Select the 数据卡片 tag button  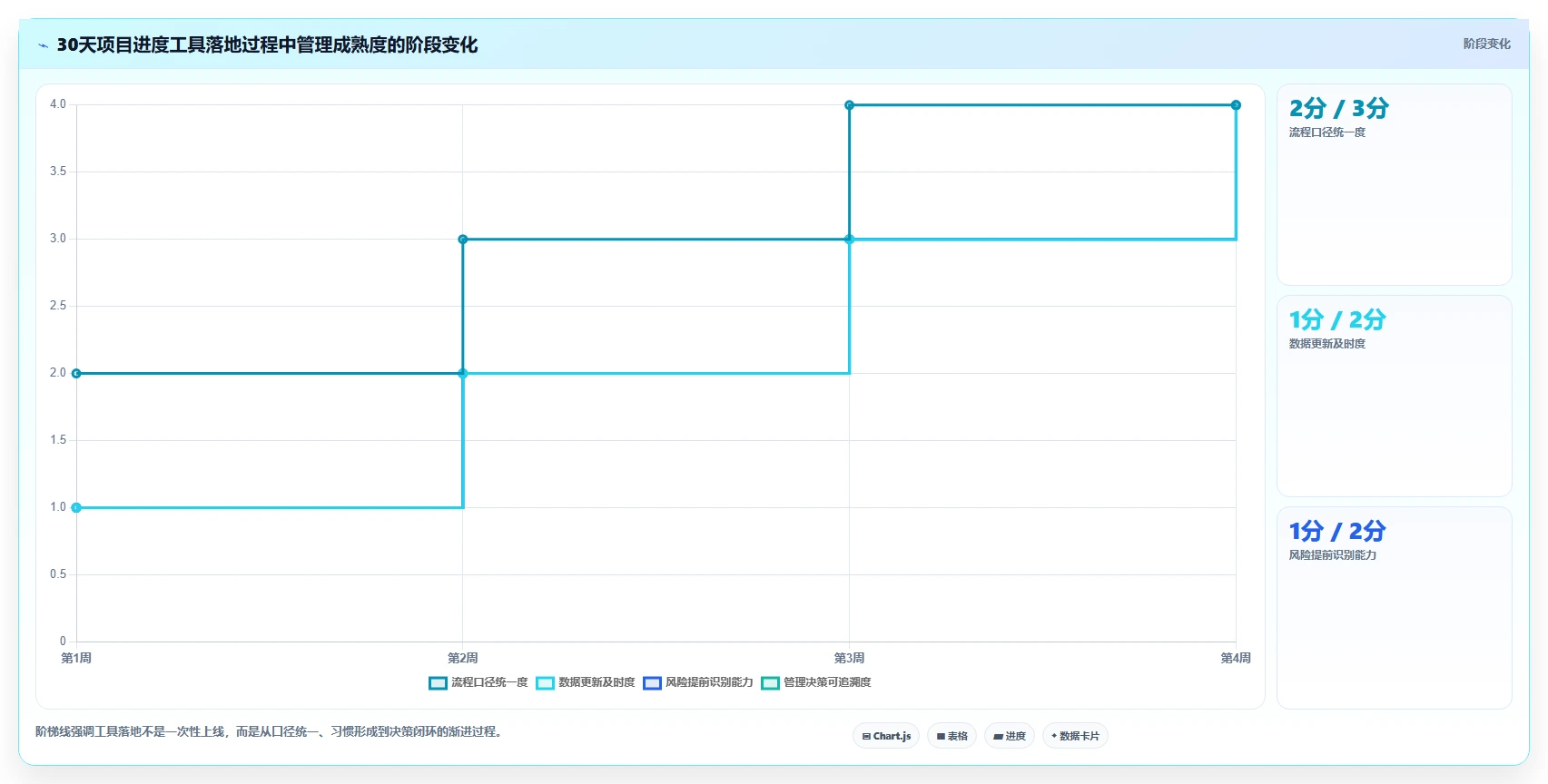click(1075, 736)
